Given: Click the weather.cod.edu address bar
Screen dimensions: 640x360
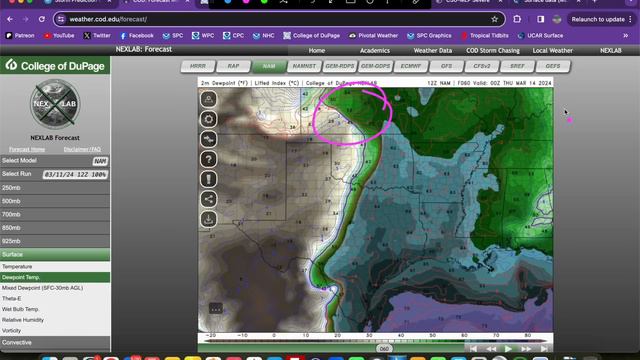Looking at the screenshot, I should coord(278,19).
